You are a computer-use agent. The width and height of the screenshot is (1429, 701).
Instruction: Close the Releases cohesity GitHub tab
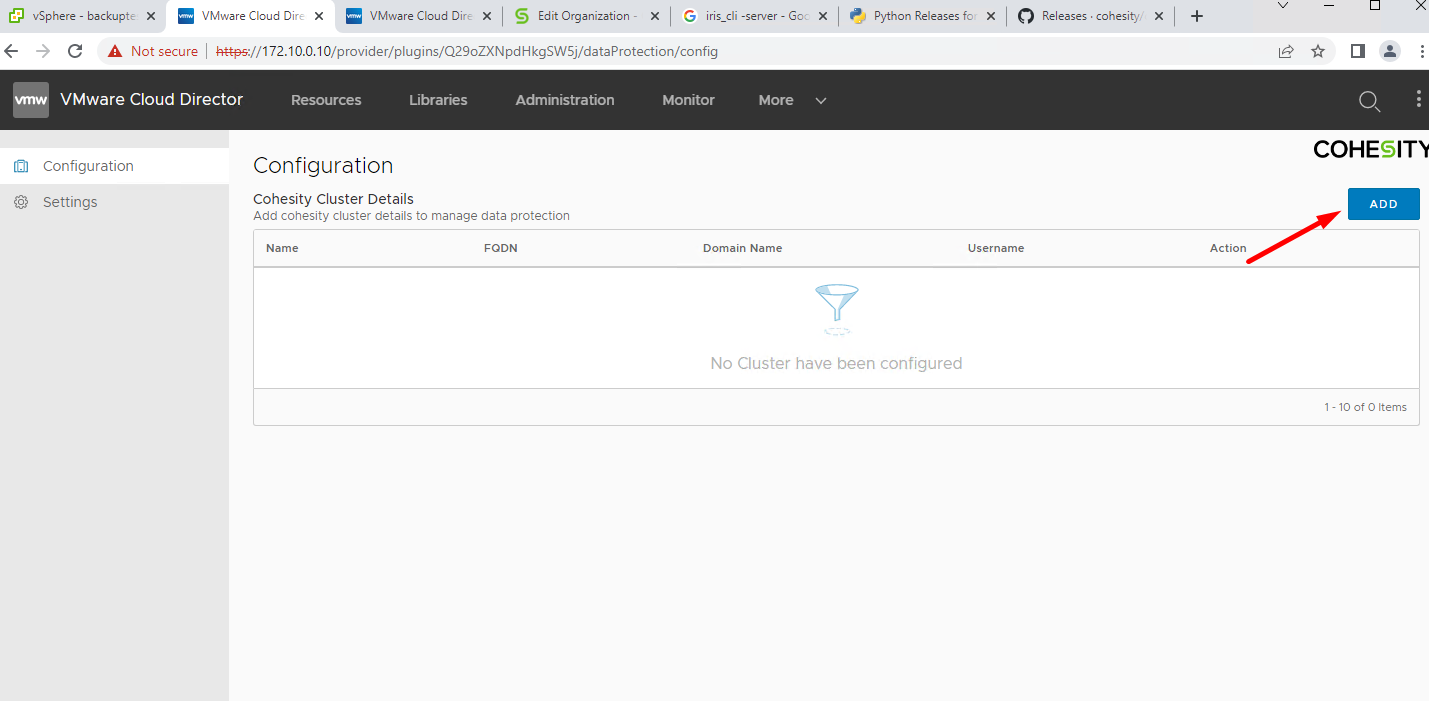pos(1159,16)
